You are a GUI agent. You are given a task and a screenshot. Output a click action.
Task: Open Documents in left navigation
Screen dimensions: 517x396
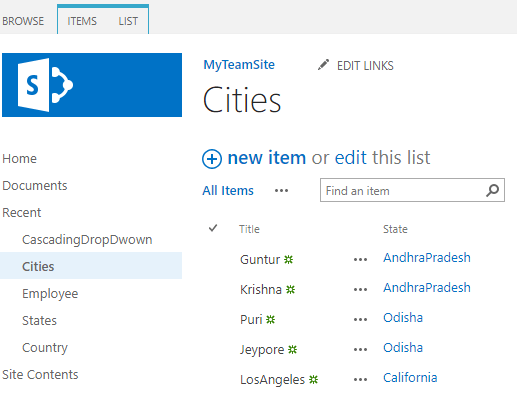pyautogui.click(x=35, y=185)
